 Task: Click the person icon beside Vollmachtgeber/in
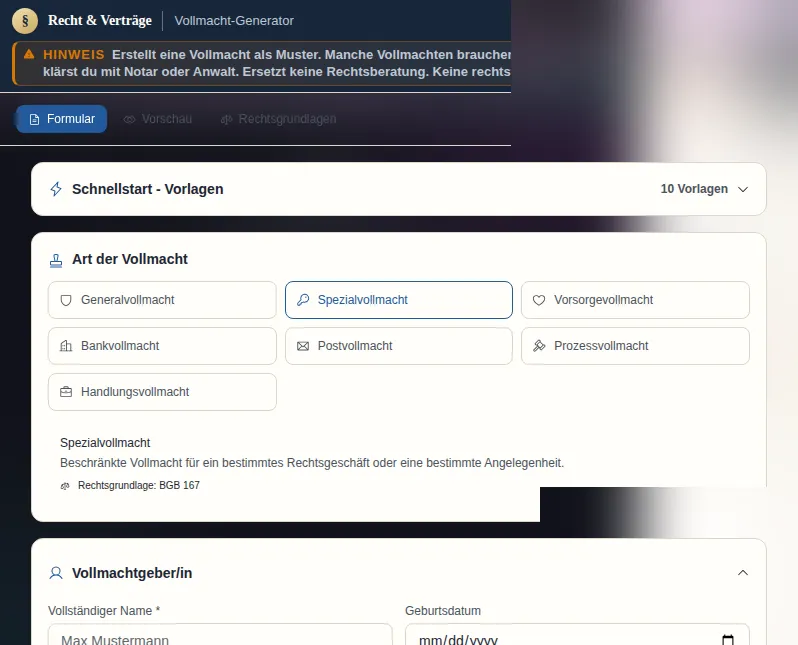pyautogui.click(x=56, y=573)
